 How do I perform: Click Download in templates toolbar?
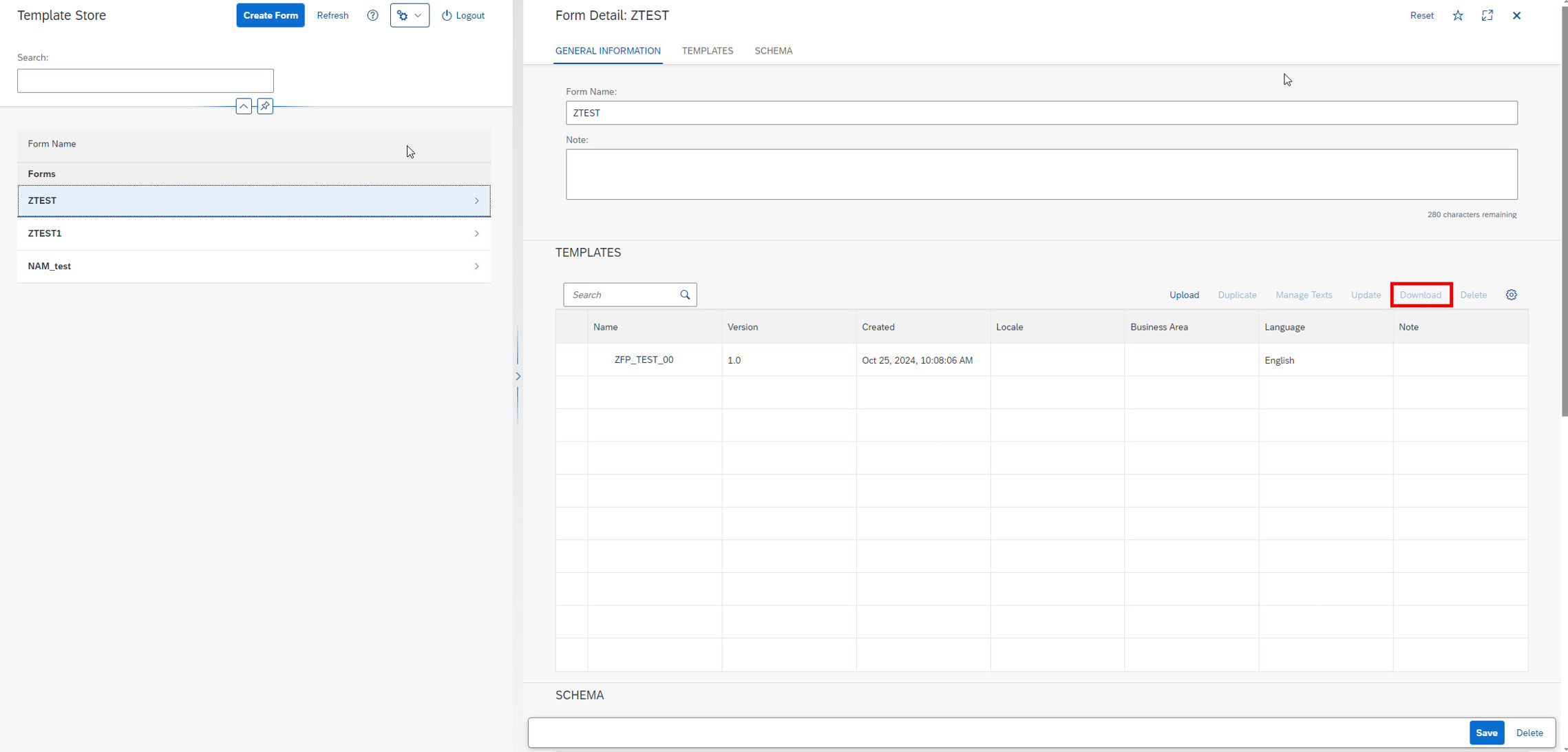point(1421,295)
